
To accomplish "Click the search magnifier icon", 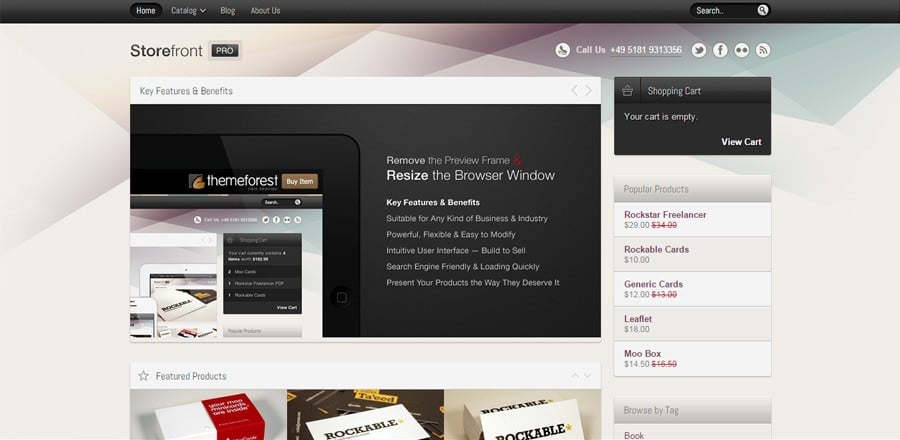I will pos(762,10).
